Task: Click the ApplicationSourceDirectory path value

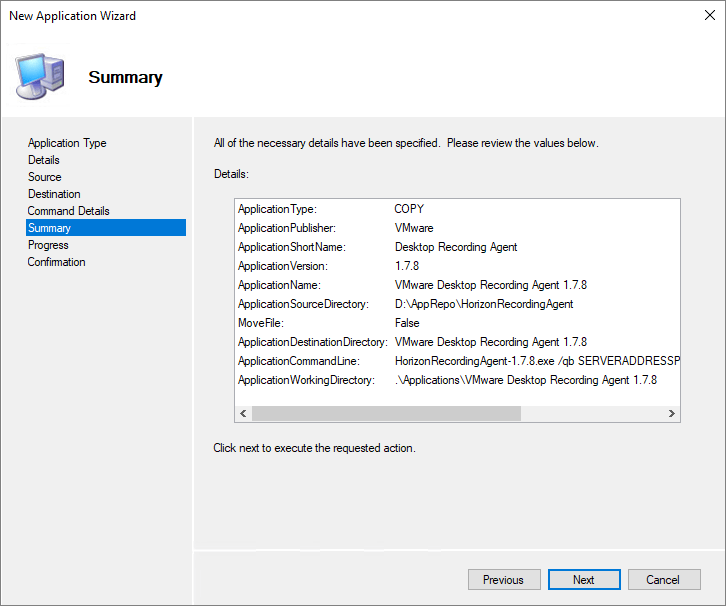Action: [484, 304]
